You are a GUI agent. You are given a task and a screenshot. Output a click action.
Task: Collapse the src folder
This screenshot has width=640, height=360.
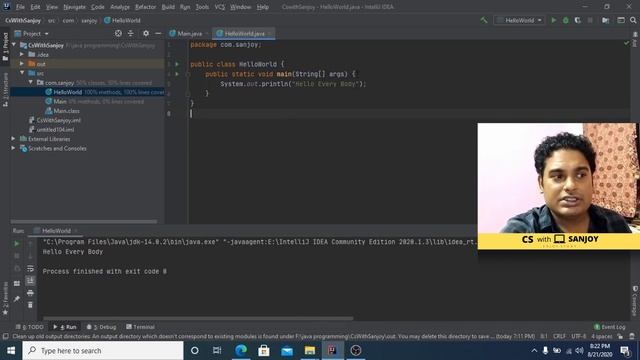(22, 73)
